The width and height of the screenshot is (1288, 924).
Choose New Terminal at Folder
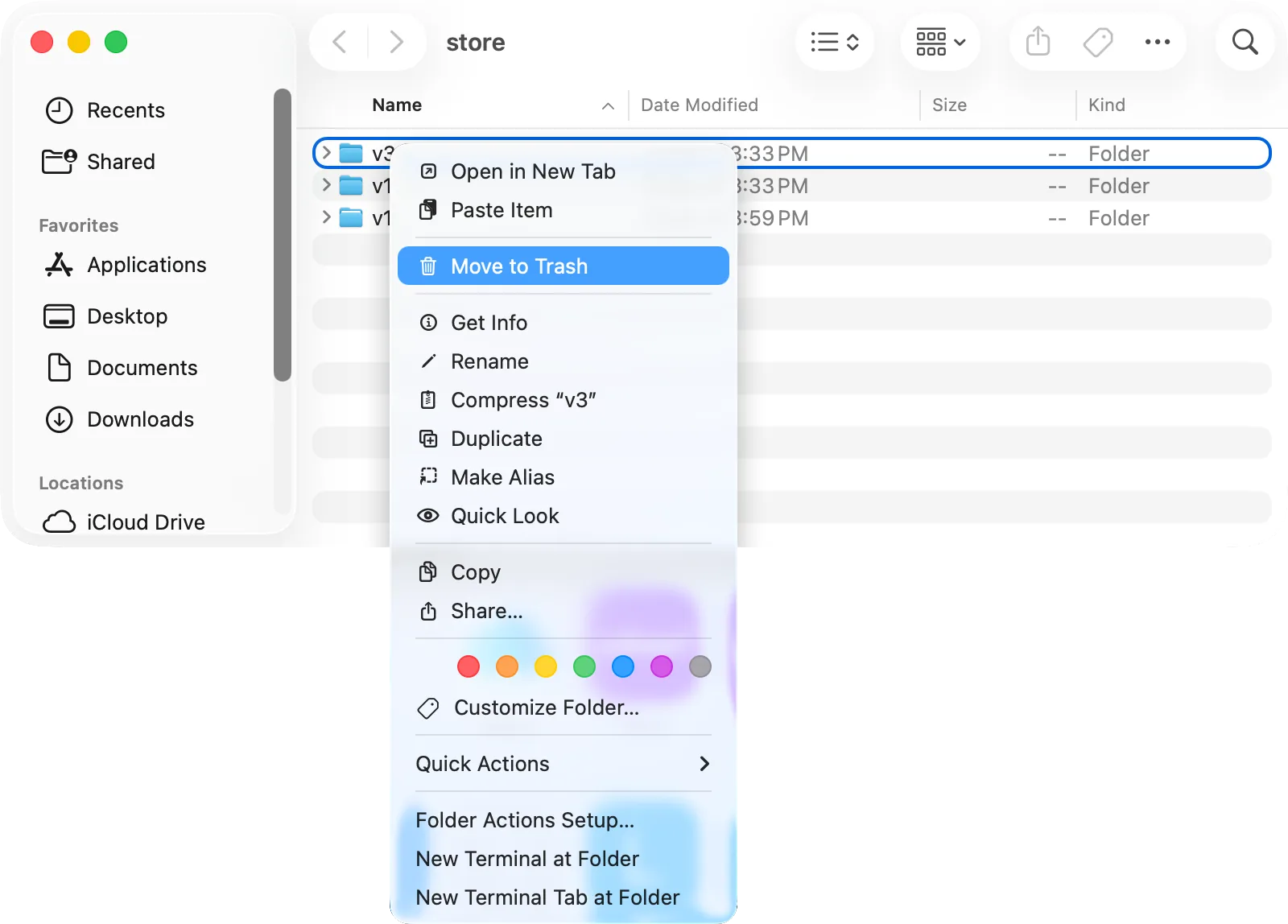563,859
